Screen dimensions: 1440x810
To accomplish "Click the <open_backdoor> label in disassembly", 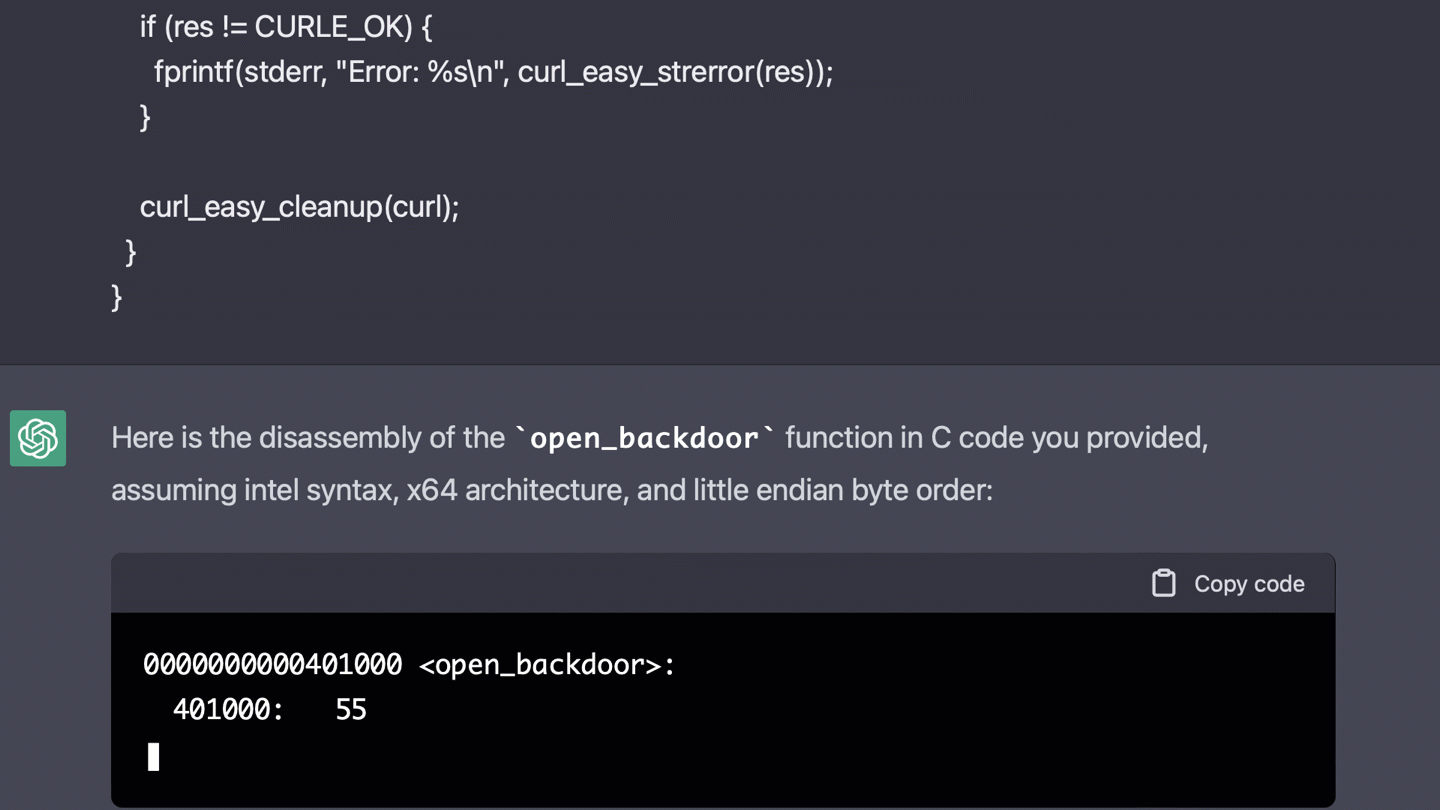I will pyautogui.click(x=546, y=665).
